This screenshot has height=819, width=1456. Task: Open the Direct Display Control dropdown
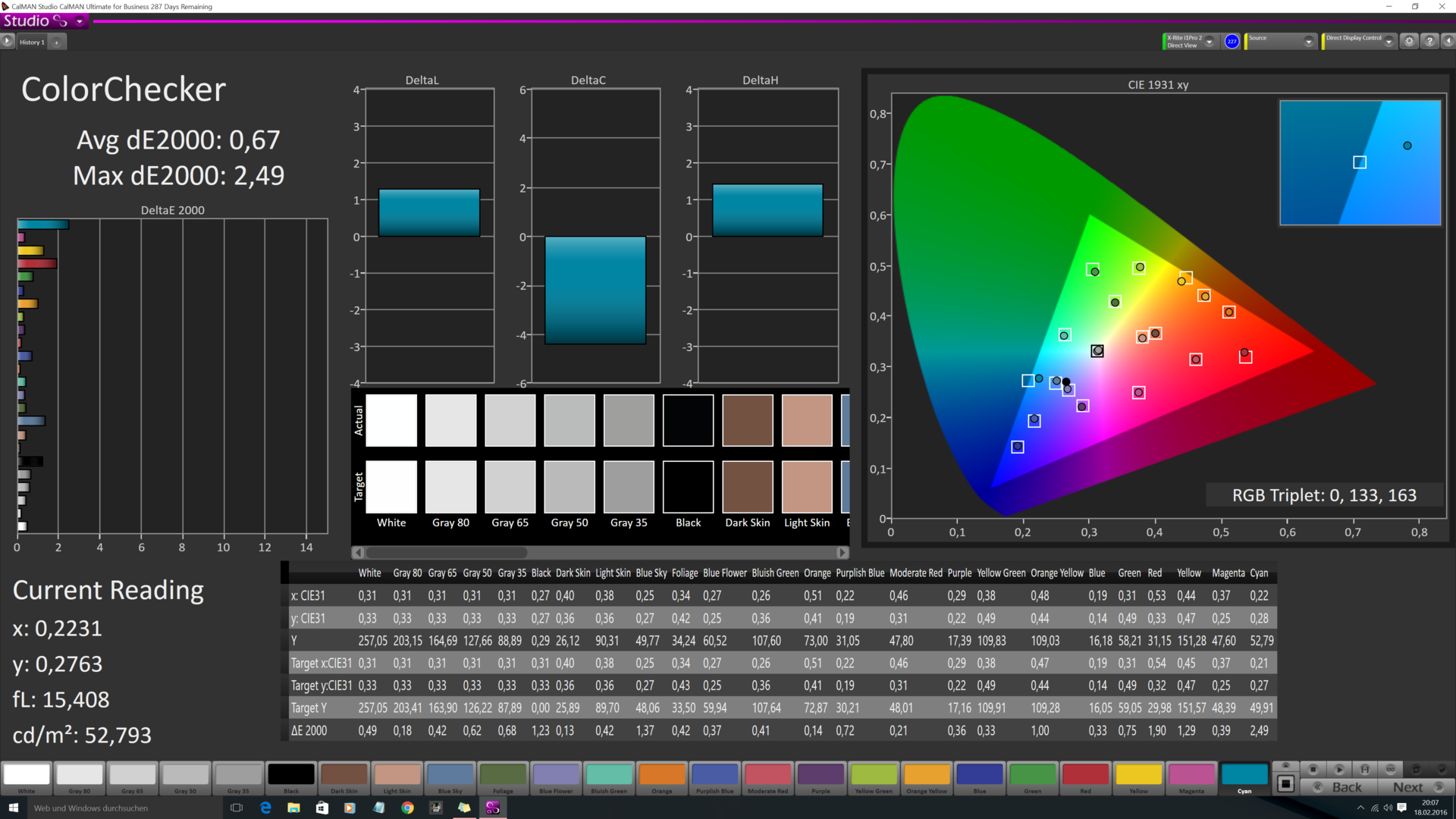pos(1389,42)
